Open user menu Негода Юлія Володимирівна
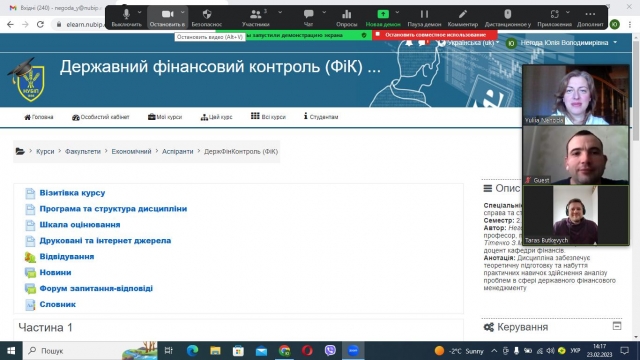Screen dimensions: 640x360 [562, 43]
